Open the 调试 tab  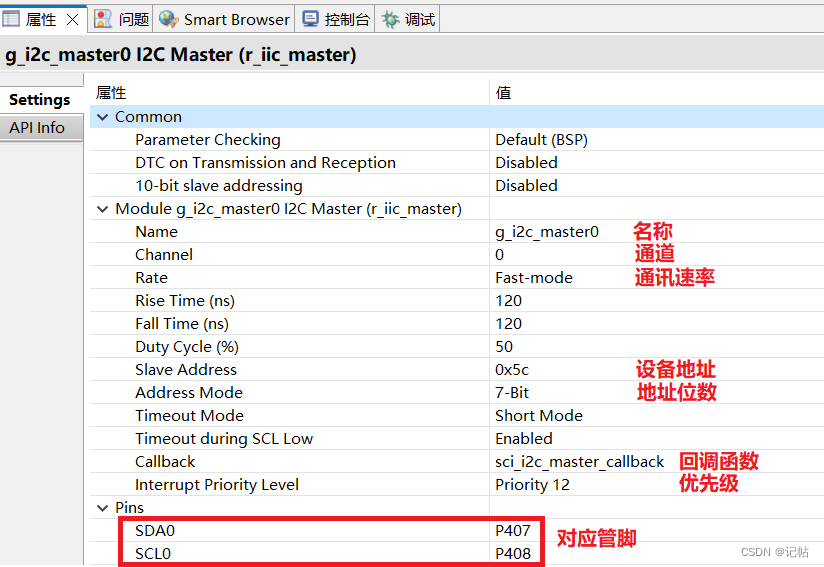pos(408,19)
